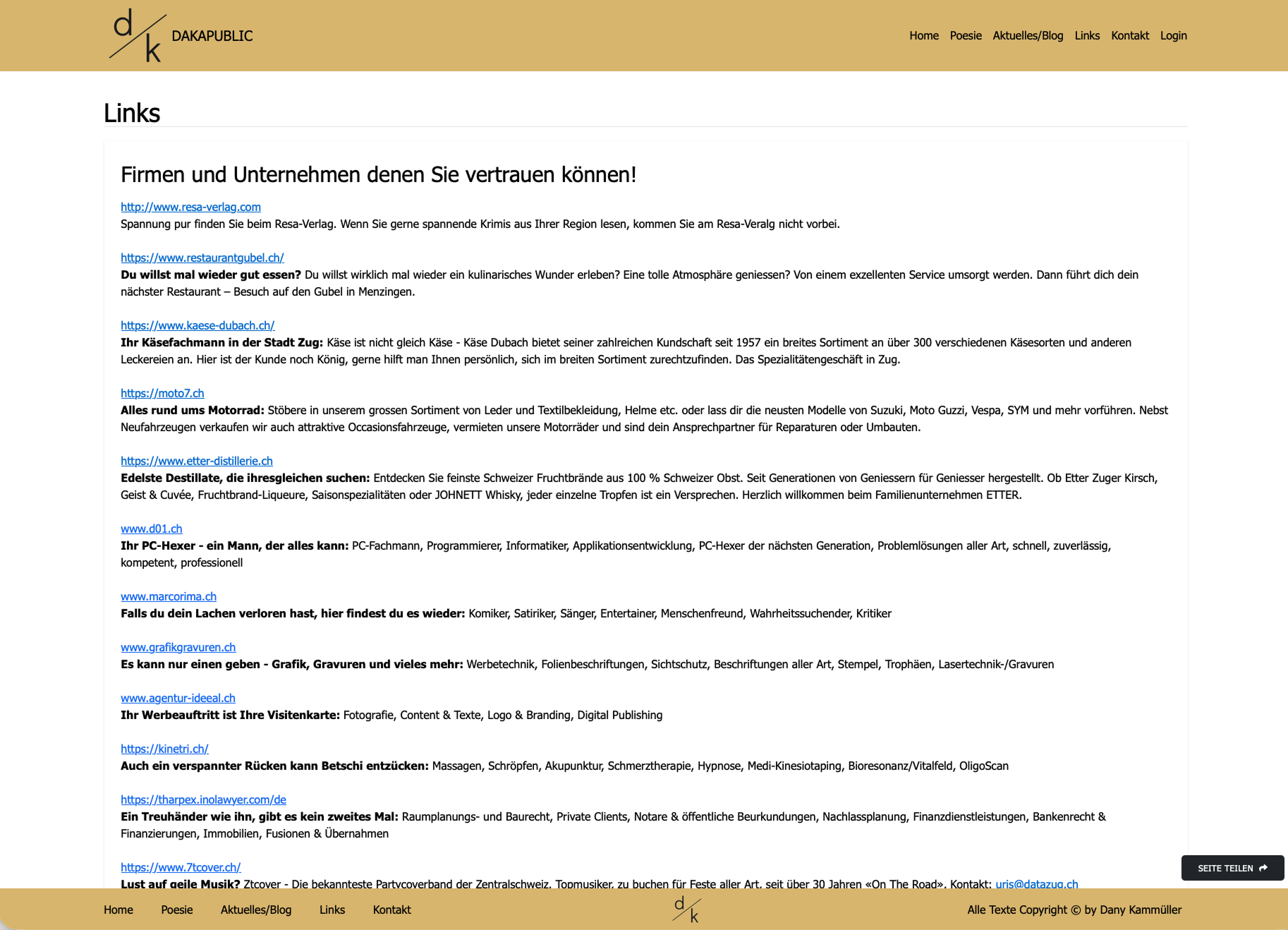Viewport: 1288px width, 930px height.
Task: Open the www.marcorima.ch link
Action: 168,596
